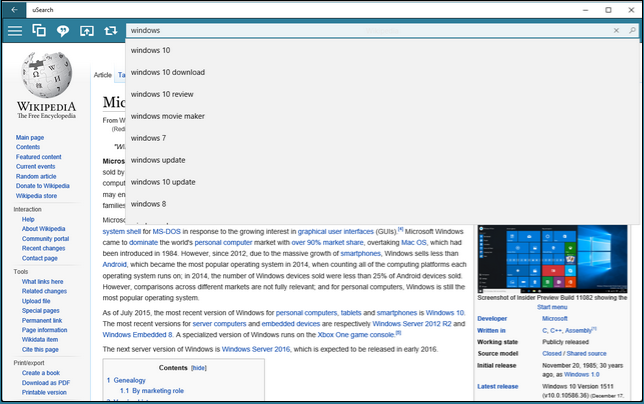644x404 pixels.
Task: Open Related changes
Action: [44, 291]
